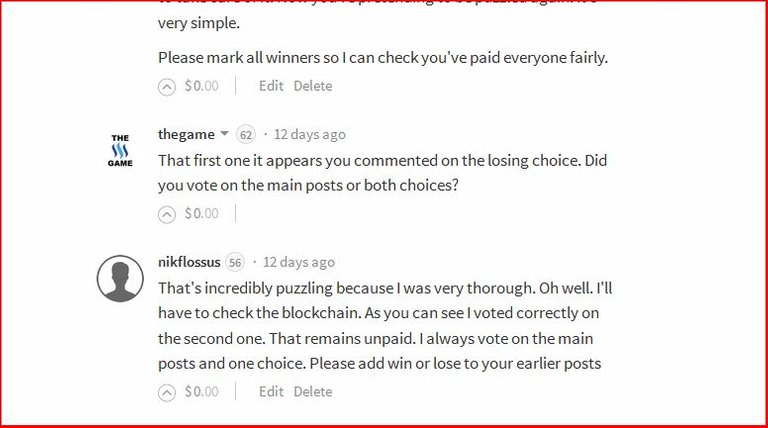Click nikflossus's gray silhouette avatar
This screenshot has width=768, height=428.
click(x=120, y=278)
